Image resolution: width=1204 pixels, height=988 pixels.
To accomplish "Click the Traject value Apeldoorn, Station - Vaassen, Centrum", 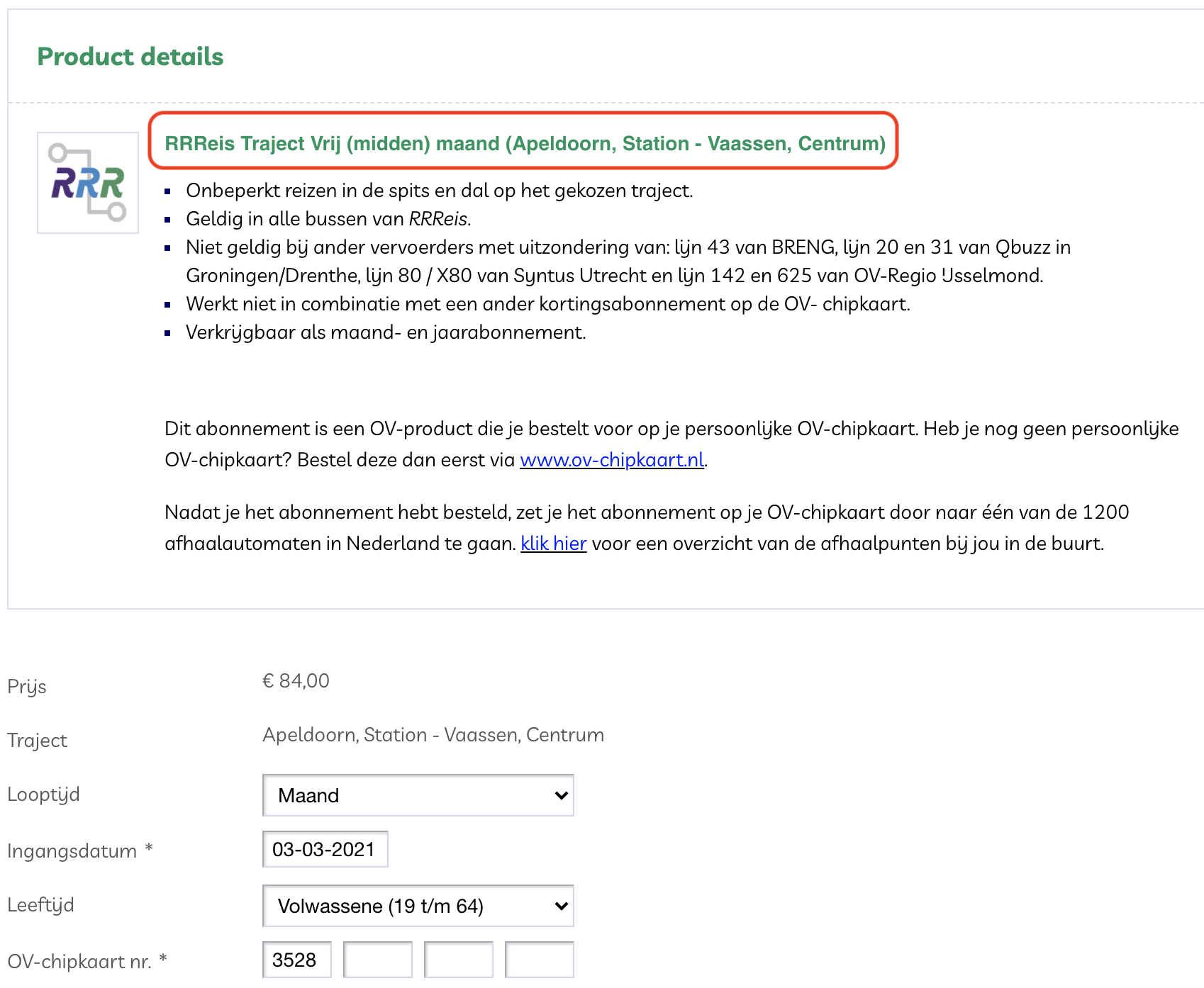I will click(433, 735).
